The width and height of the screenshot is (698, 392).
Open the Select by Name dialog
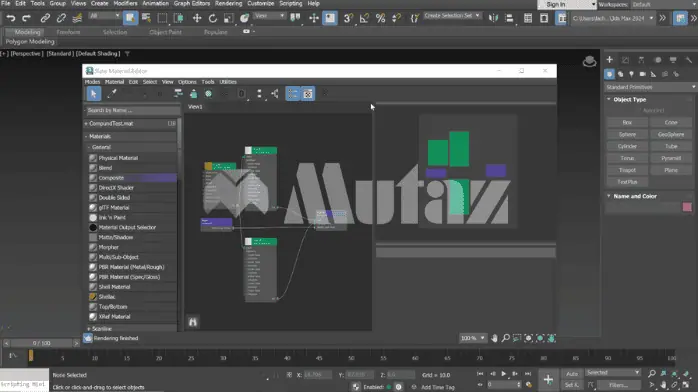click(146, 18)
